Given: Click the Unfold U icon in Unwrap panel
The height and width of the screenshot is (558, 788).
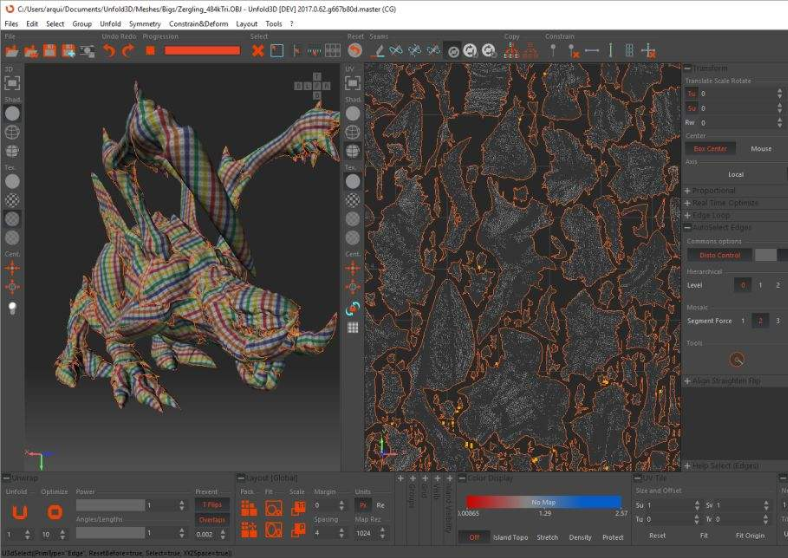Looking at the screenshot, I should [20, 512].
